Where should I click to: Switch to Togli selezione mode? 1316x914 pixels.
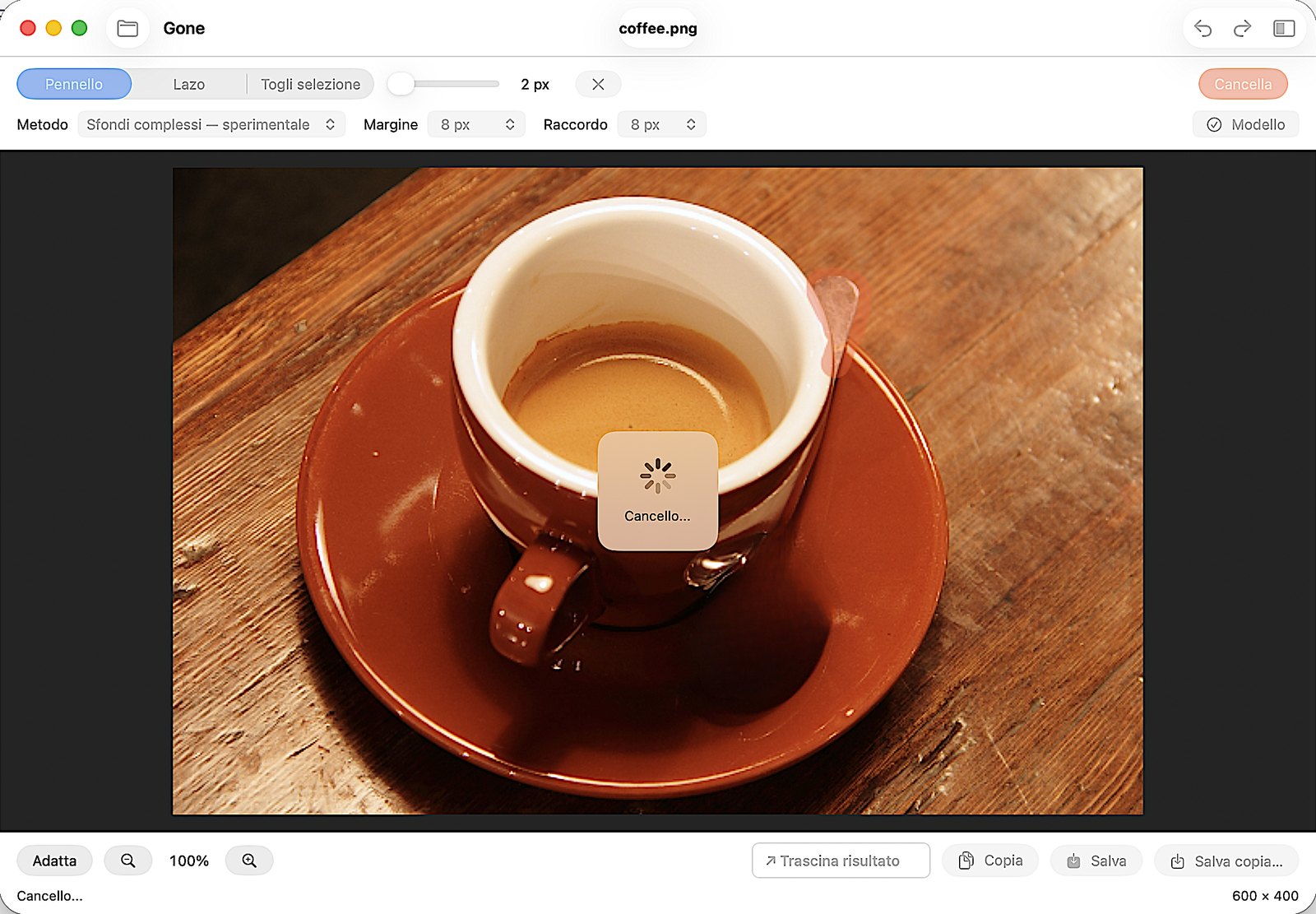click(310, 84)
